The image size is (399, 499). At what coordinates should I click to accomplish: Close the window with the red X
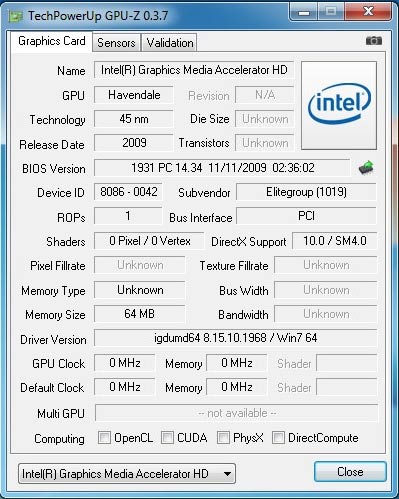pos(368,12)
